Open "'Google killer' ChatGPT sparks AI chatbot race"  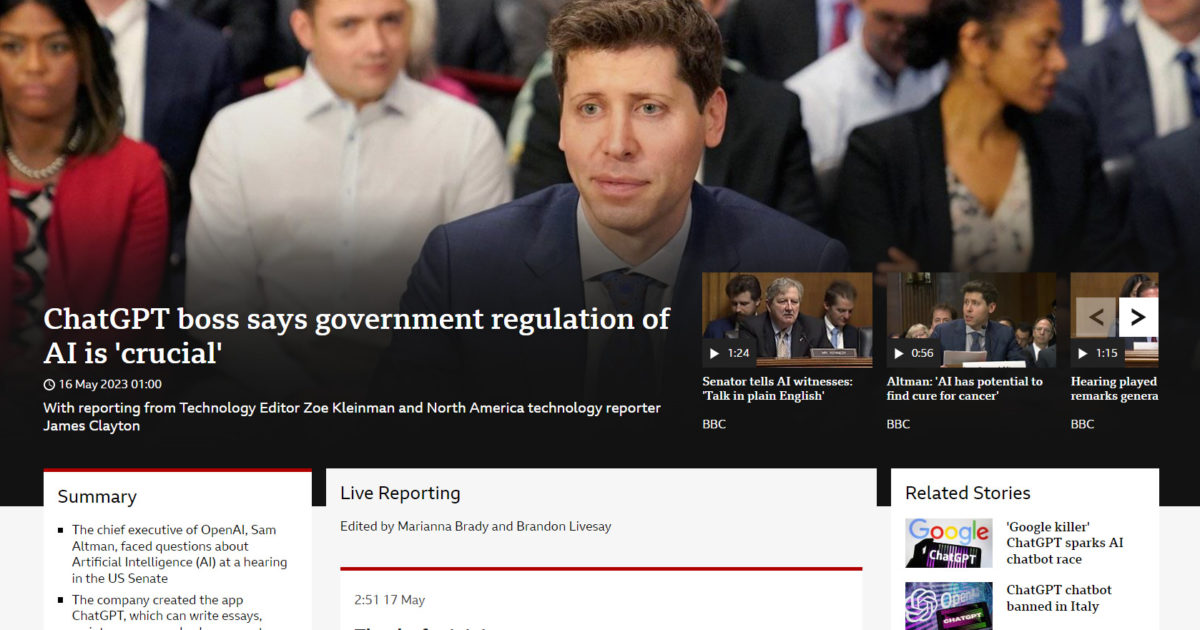[x=1064, y=543]
